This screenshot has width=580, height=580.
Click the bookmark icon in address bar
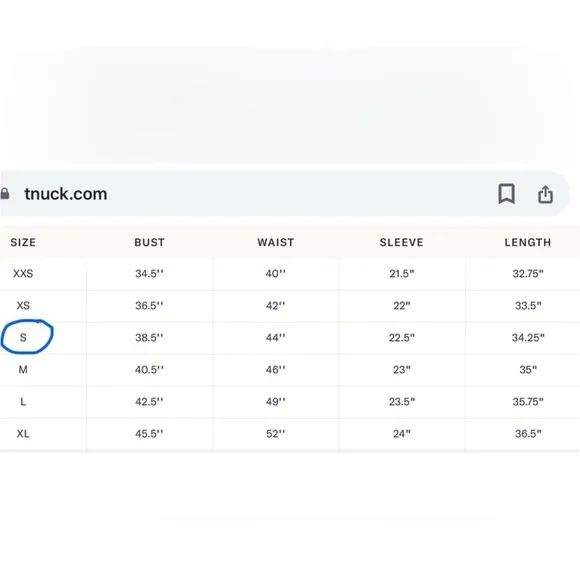506,193
